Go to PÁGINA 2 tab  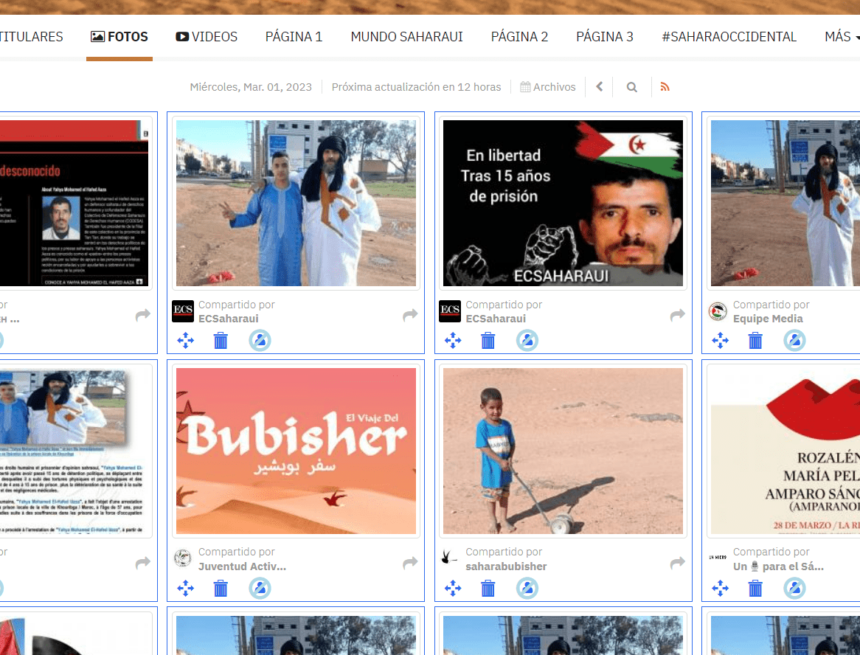point(519,37)
